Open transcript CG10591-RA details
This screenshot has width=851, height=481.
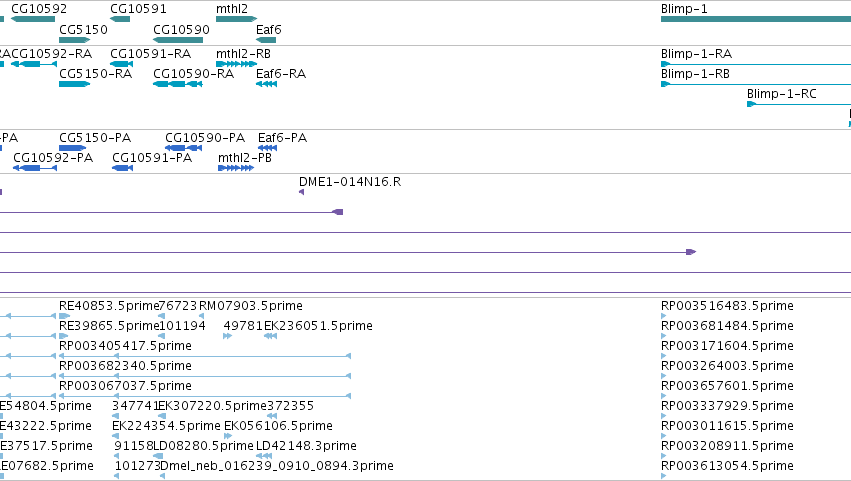click(x=150, y=54)
